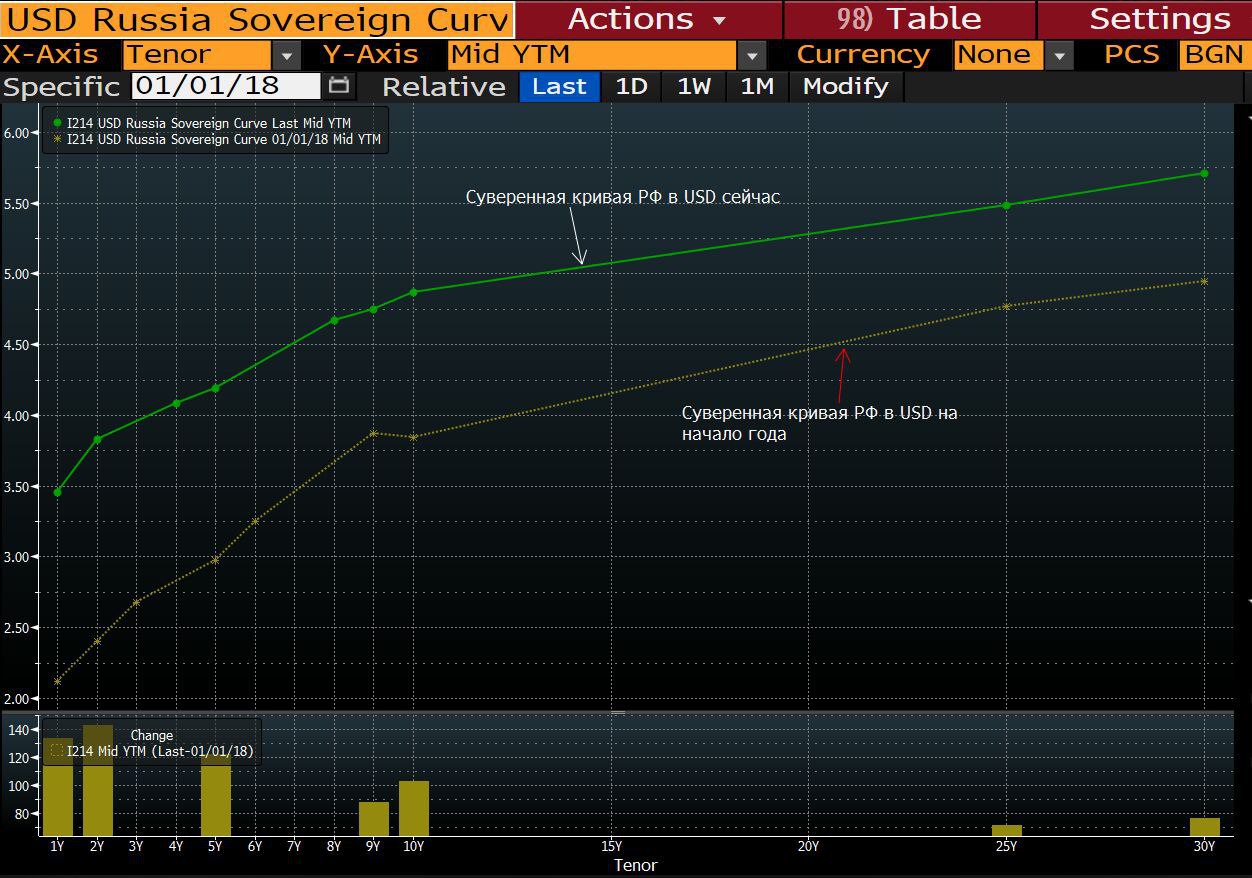Click the PCS label
This screenshot has width=1252, height=878.
[1132, 55]
